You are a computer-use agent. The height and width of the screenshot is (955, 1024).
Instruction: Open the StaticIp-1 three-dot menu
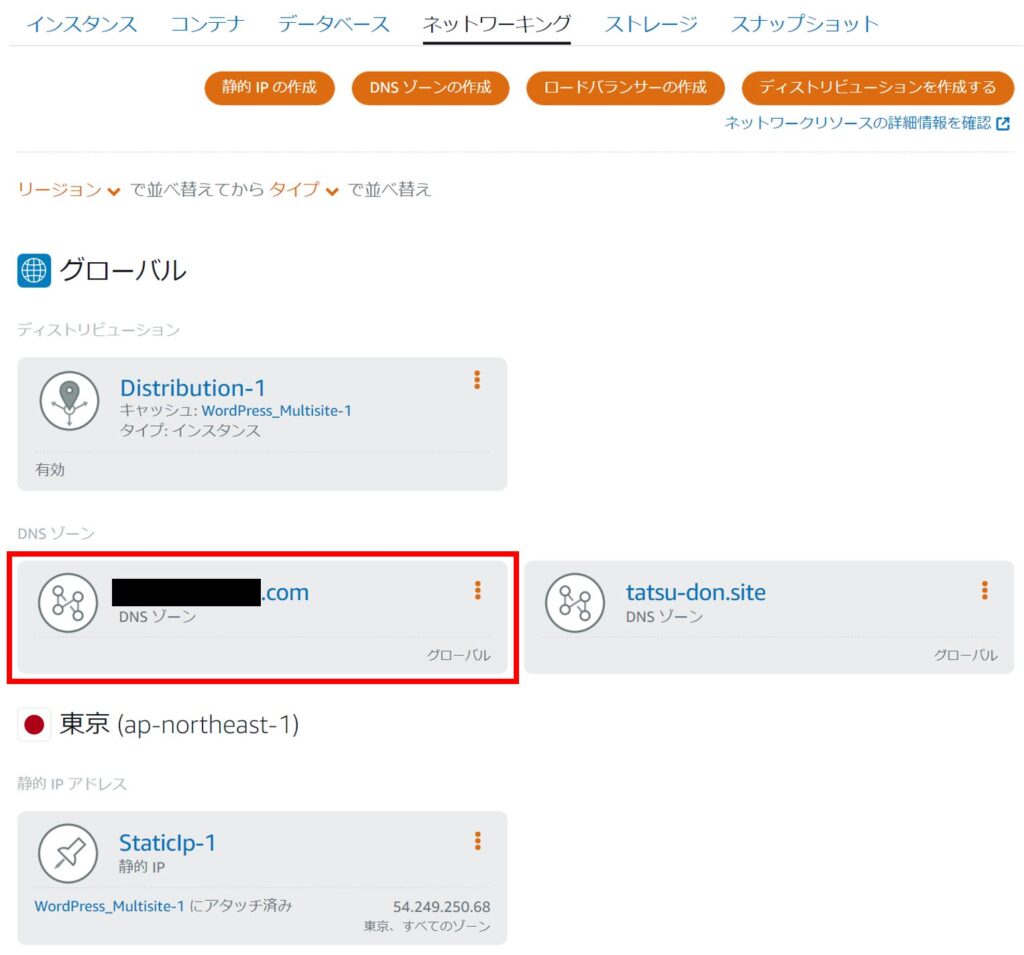(477, 841)
